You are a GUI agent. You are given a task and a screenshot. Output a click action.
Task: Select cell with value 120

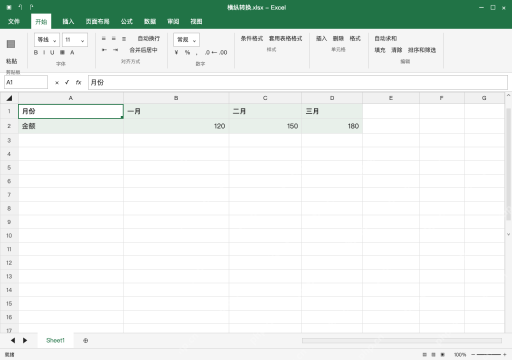click(176, 126)
